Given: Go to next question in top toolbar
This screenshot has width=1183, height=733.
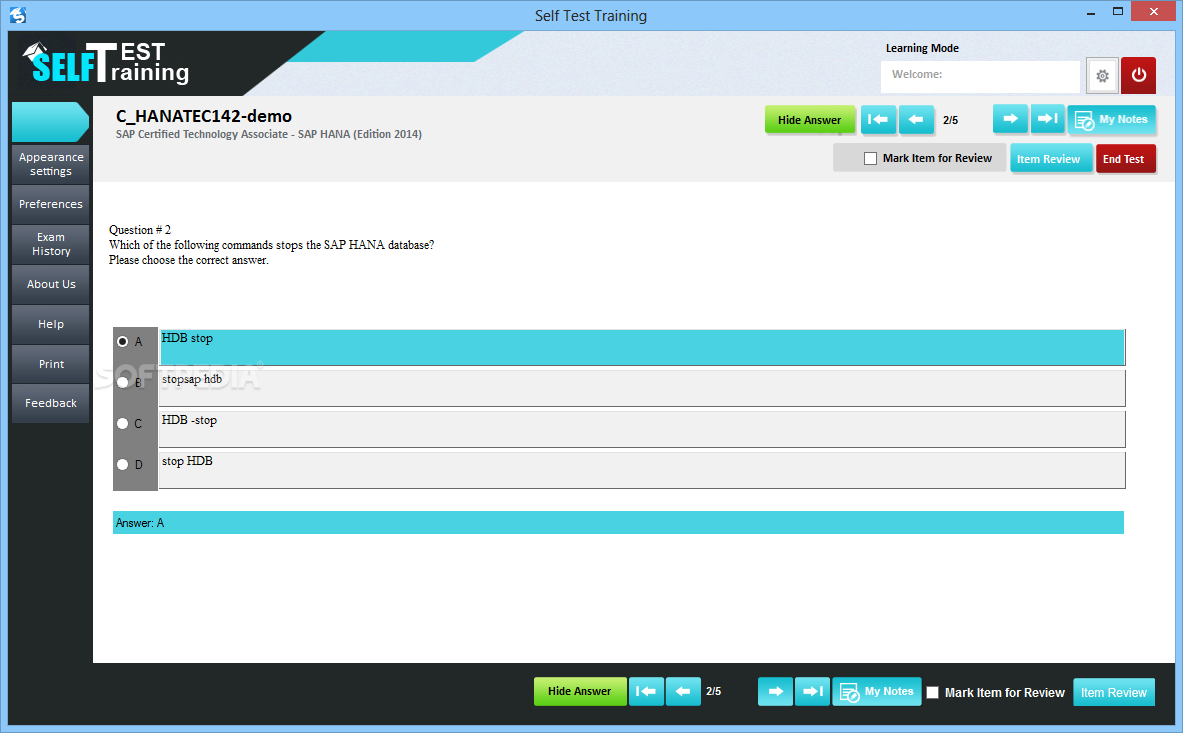Looking at the screenshot, I should (1010, 118).
